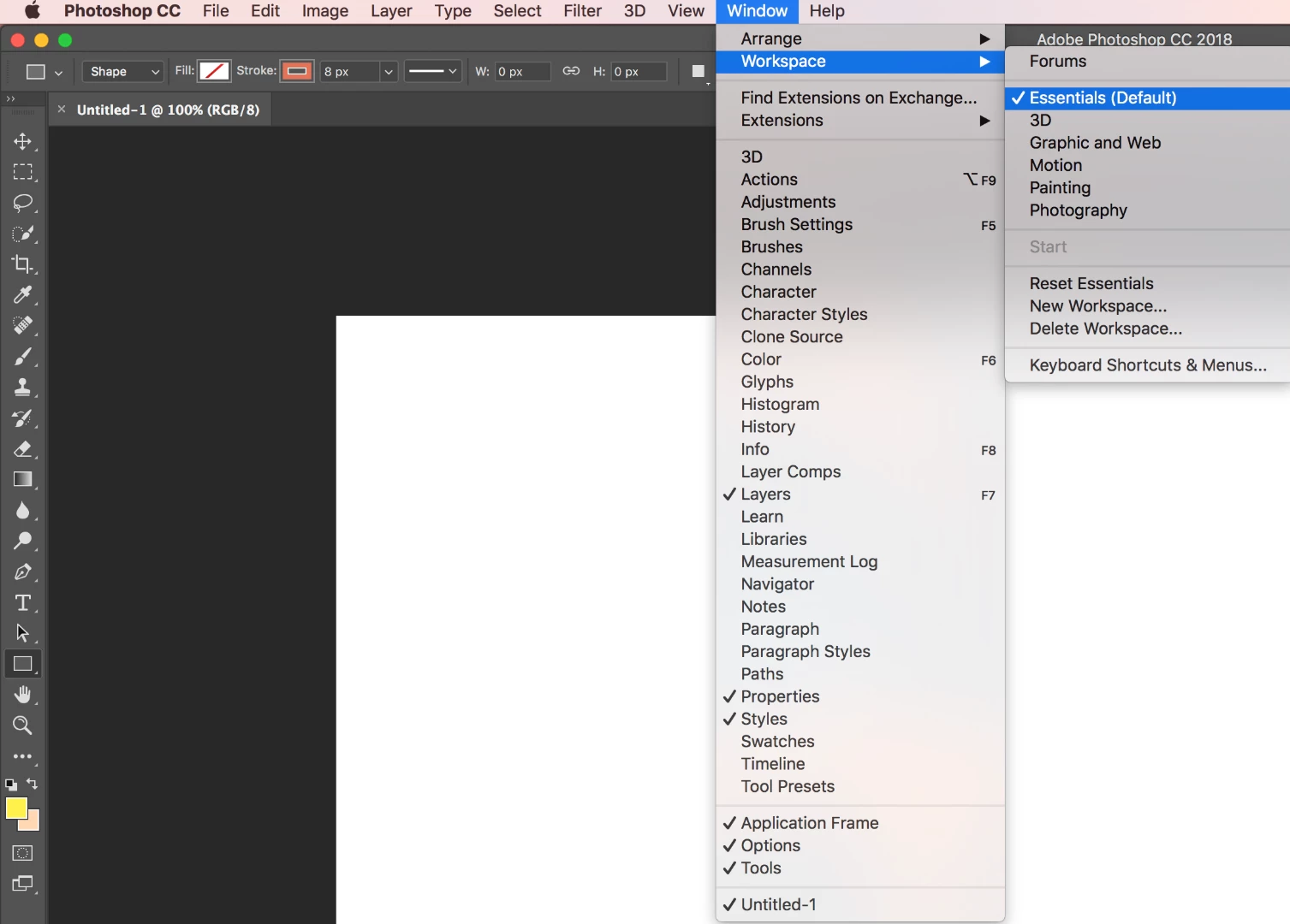
Task: Click the shape width W field
Action: [x=522, y=72]
